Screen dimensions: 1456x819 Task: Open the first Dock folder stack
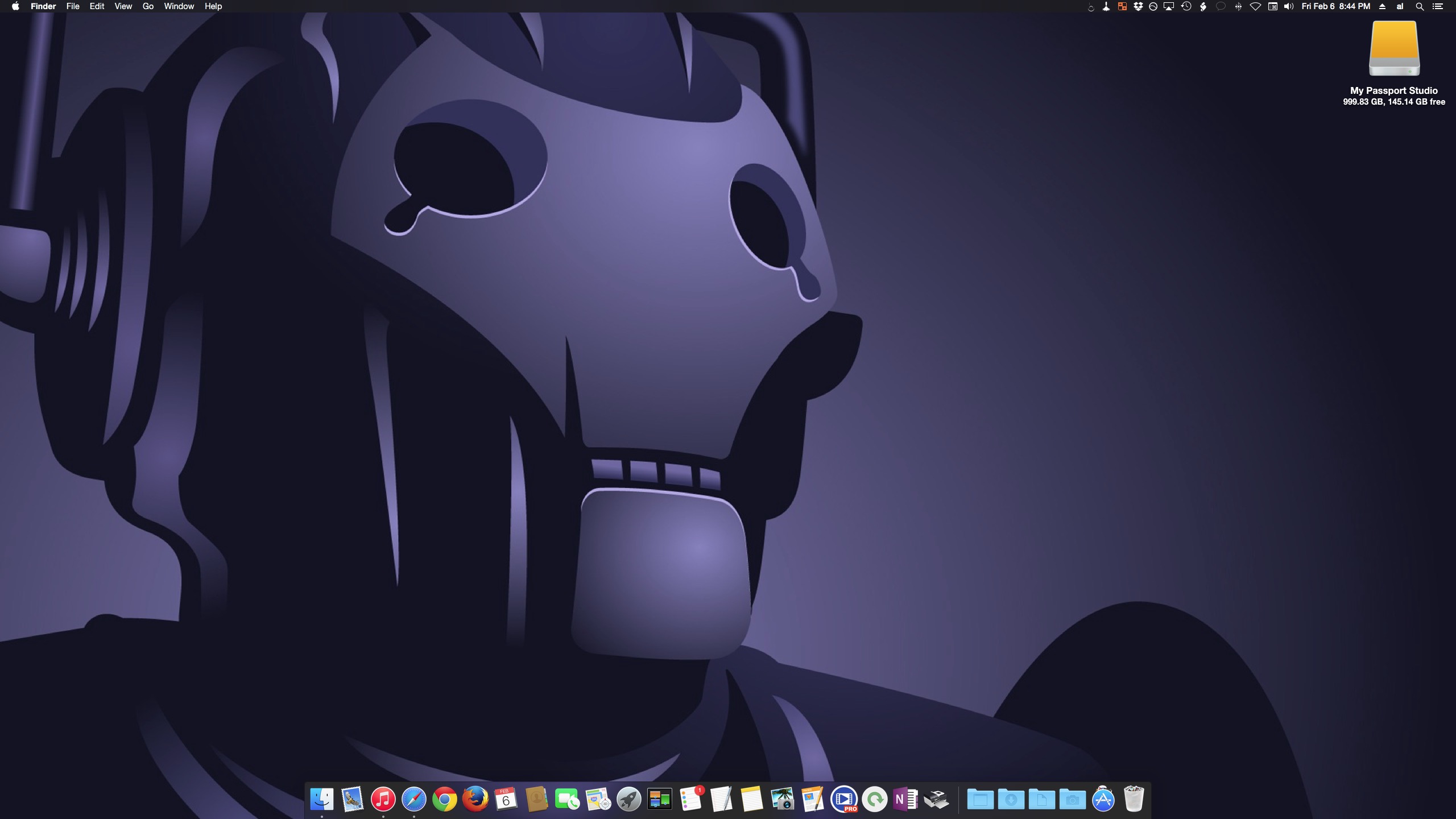pyautogui.click(x=980, y=799)
